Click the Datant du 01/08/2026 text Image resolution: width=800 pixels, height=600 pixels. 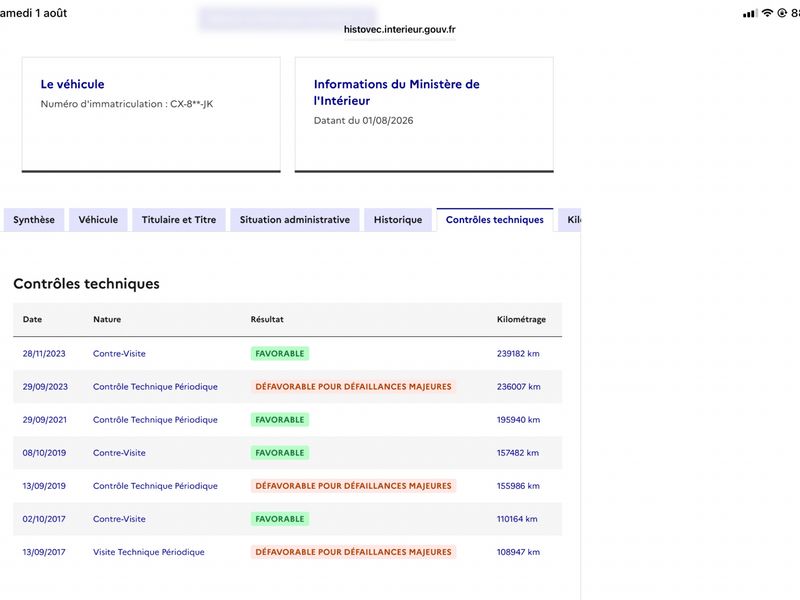[363, 121]
